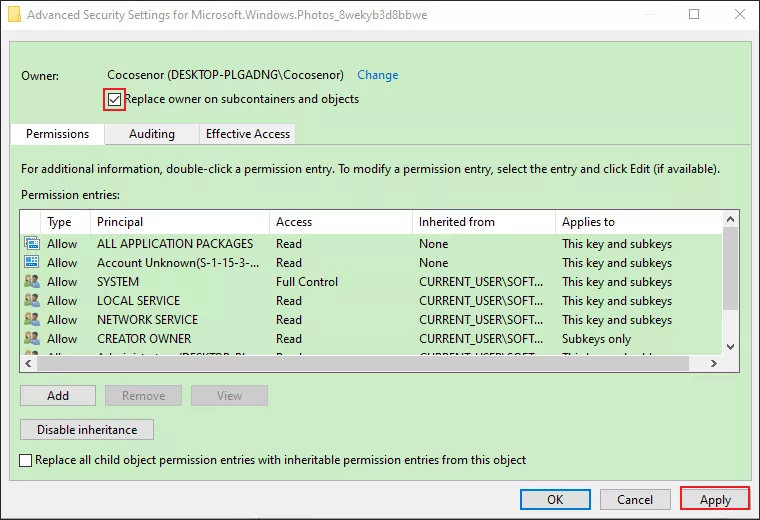760x520 pixels.
Task: Click None in ALL APPLICATION PACKAGES row
Action: point(433,243)
